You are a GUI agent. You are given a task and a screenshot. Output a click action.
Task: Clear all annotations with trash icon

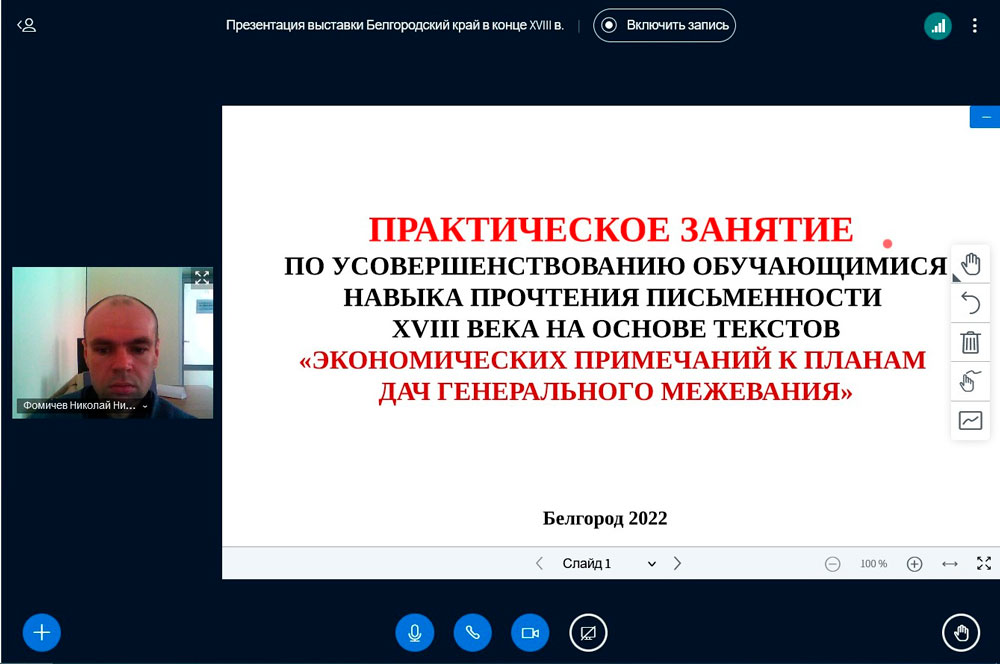[x=970, y=342]
